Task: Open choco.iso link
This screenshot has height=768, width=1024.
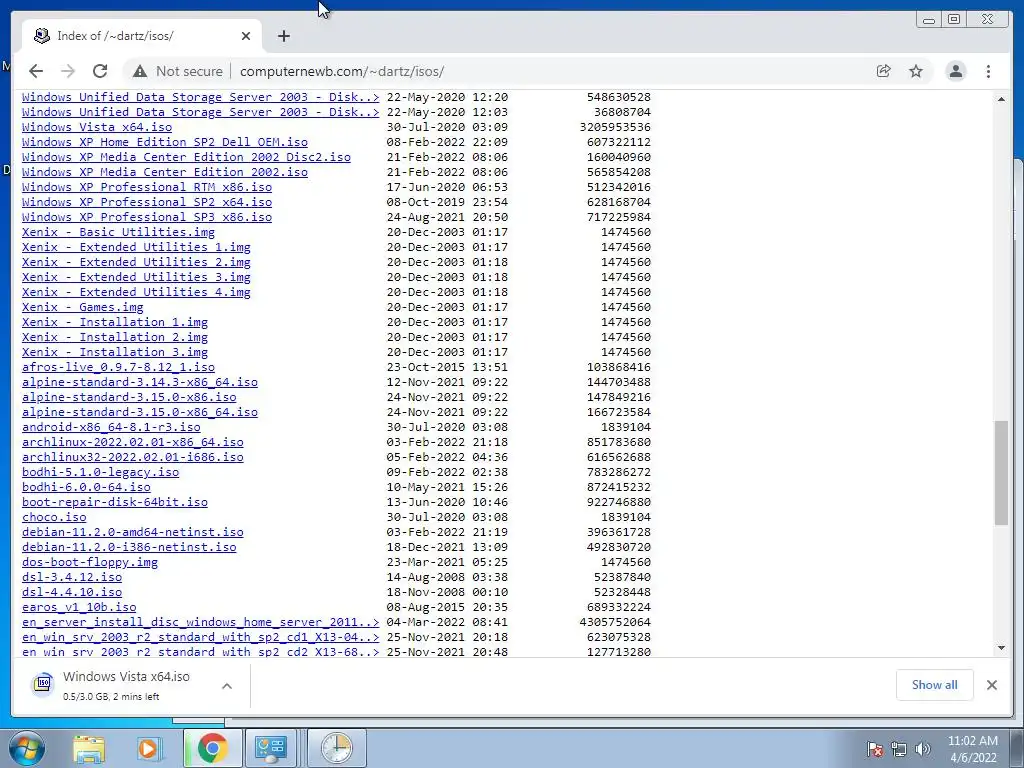Action: tap(54, 517)
